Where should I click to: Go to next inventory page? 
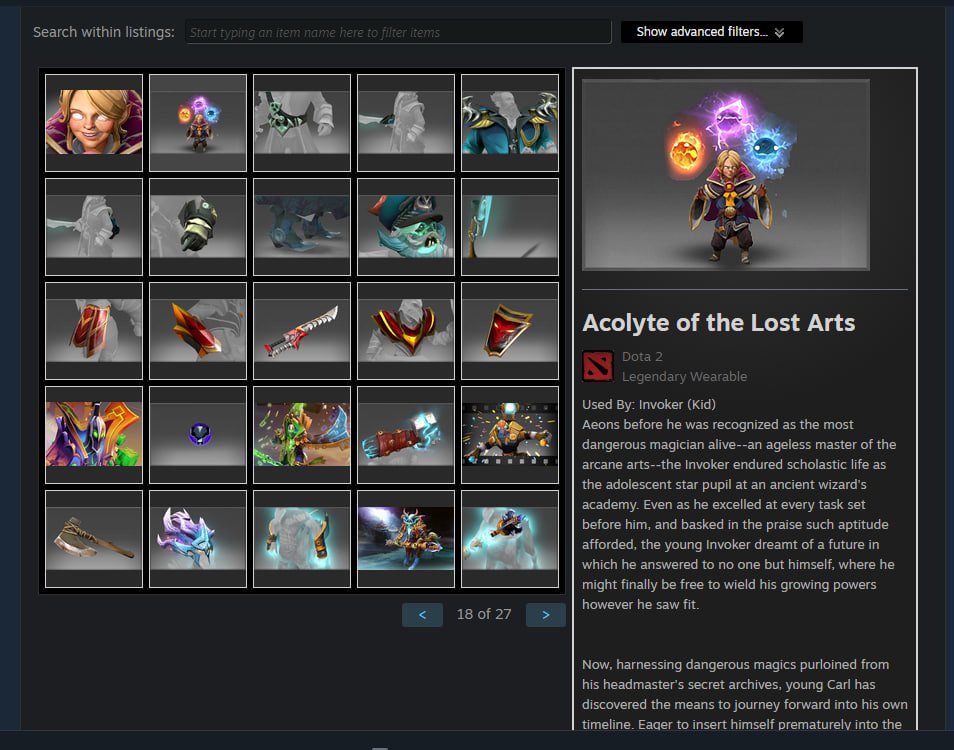click(546, 615)
